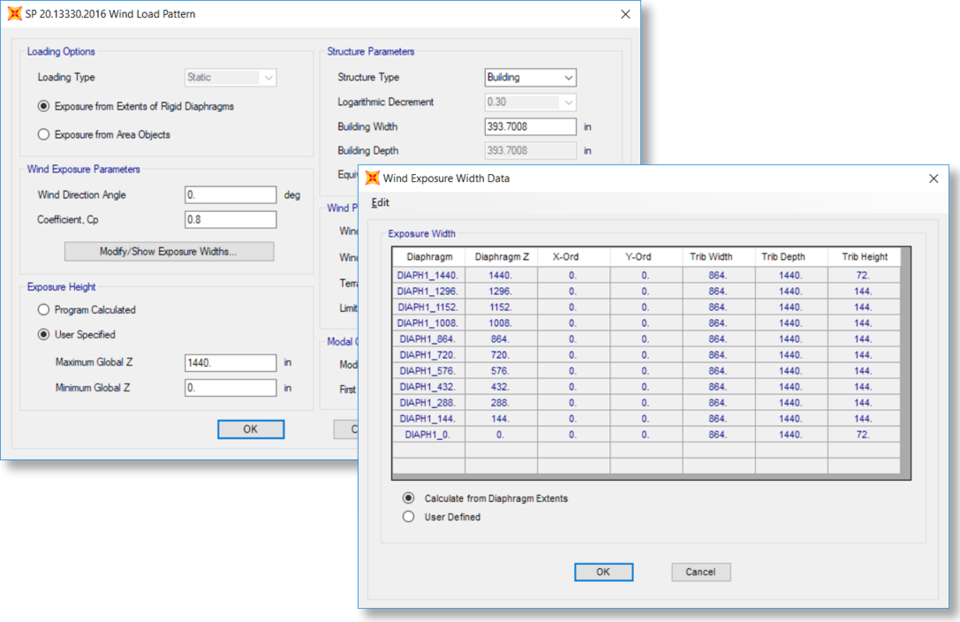Click Modify/Show Exposure Widths button

click(168, 251)
